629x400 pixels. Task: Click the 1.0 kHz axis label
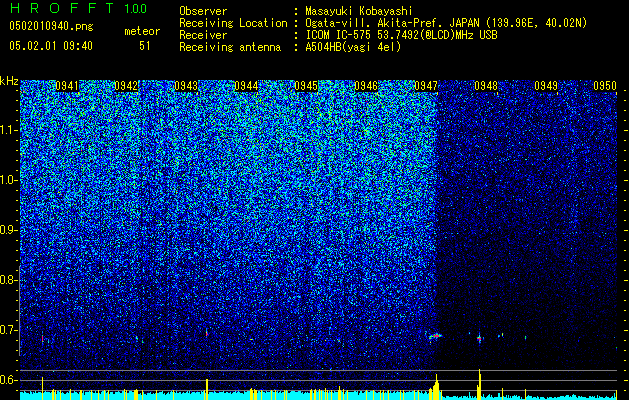point(8,180)
